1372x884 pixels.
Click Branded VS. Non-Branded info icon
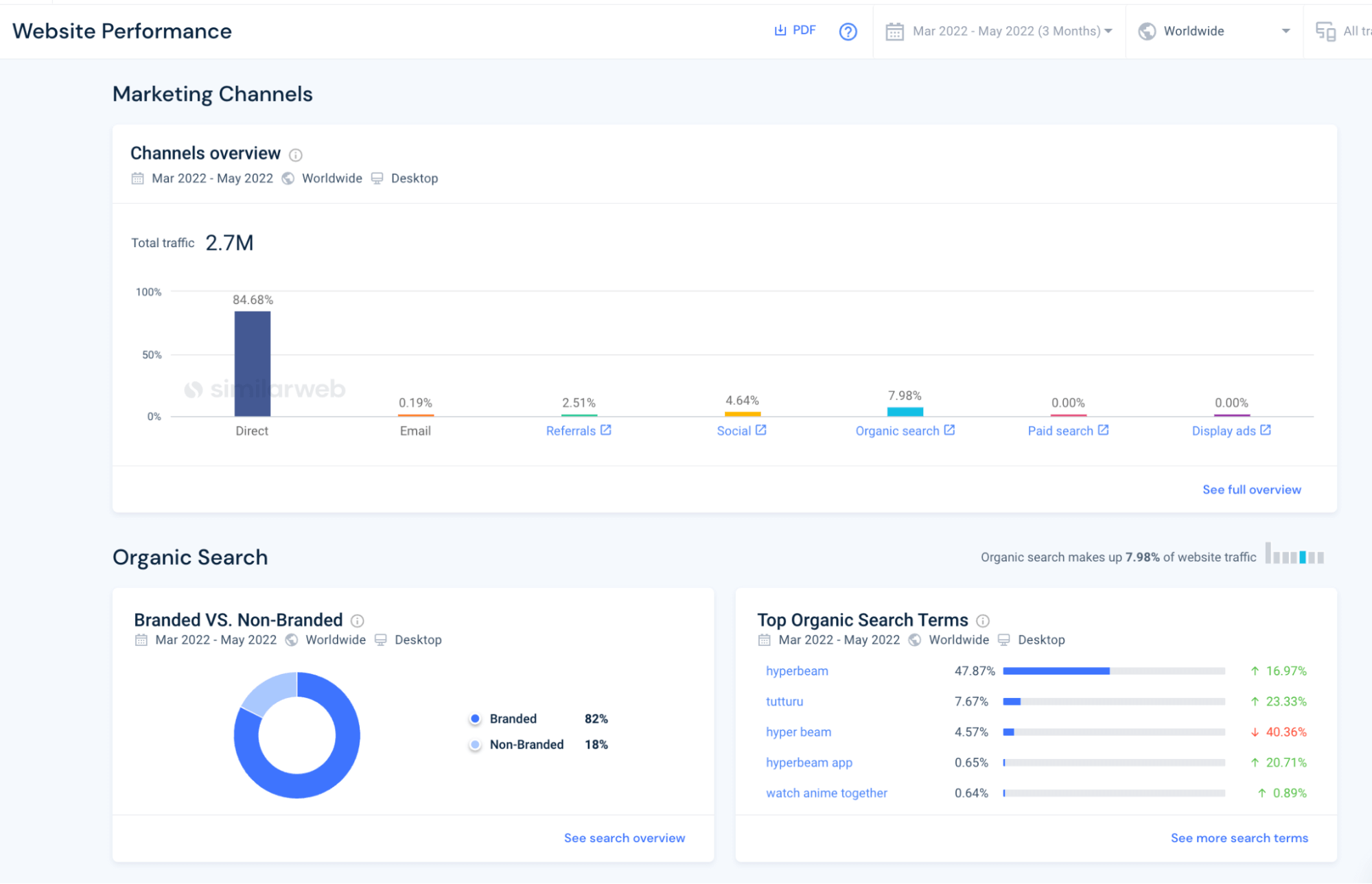[358, 621]
